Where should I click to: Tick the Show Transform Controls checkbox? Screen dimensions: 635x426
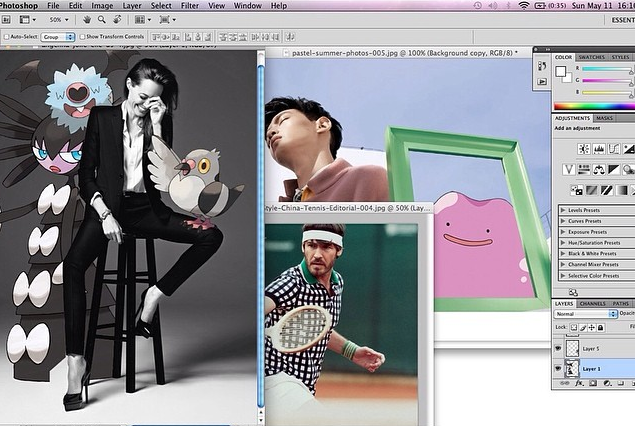80,37
